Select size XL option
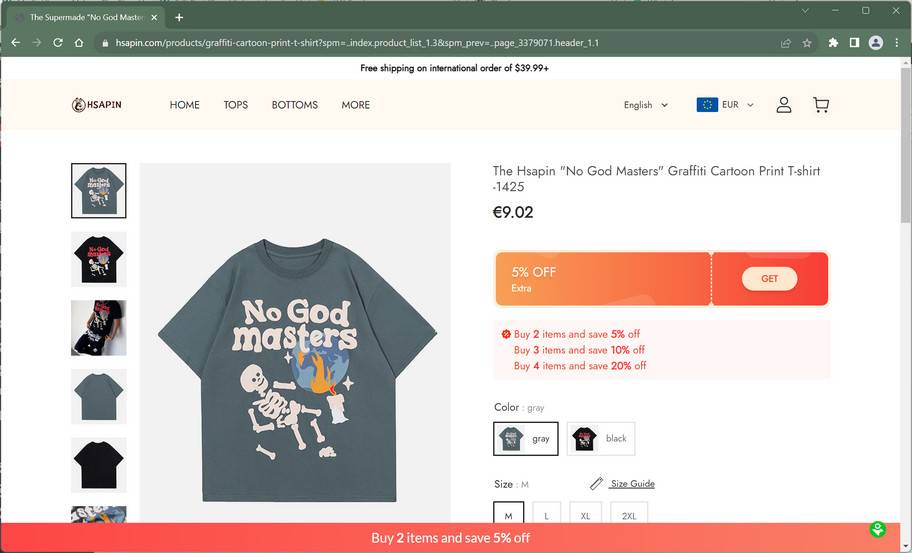The width and height of the screenshot is (912, 553). pyautogui.click(x=585, y=515)
